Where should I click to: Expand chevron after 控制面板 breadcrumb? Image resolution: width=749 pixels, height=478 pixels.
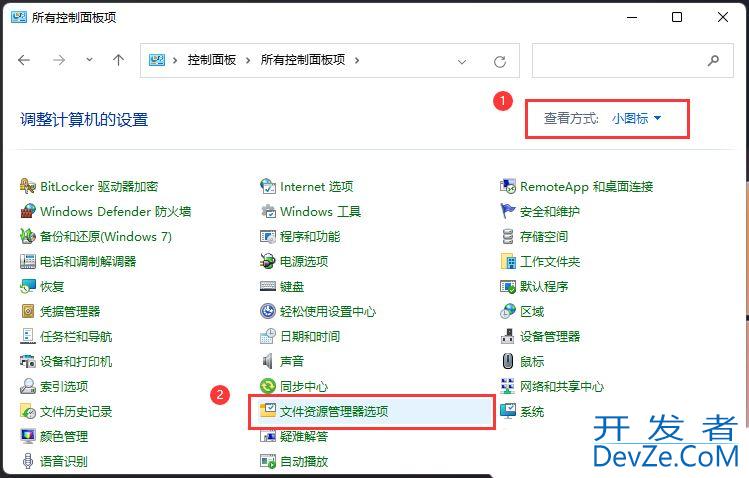(x=248, y=60)
